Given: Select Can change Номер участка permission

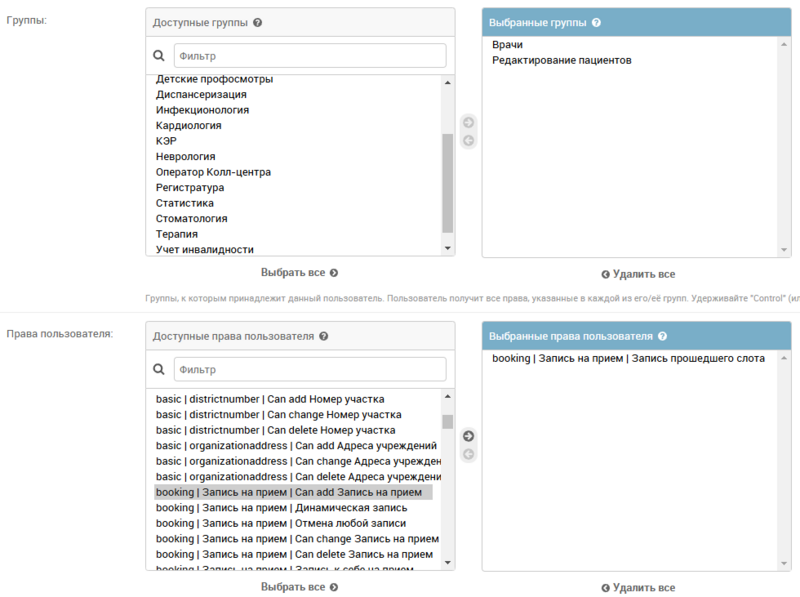Looking at the screenshot, I should (x=279, y=414).
